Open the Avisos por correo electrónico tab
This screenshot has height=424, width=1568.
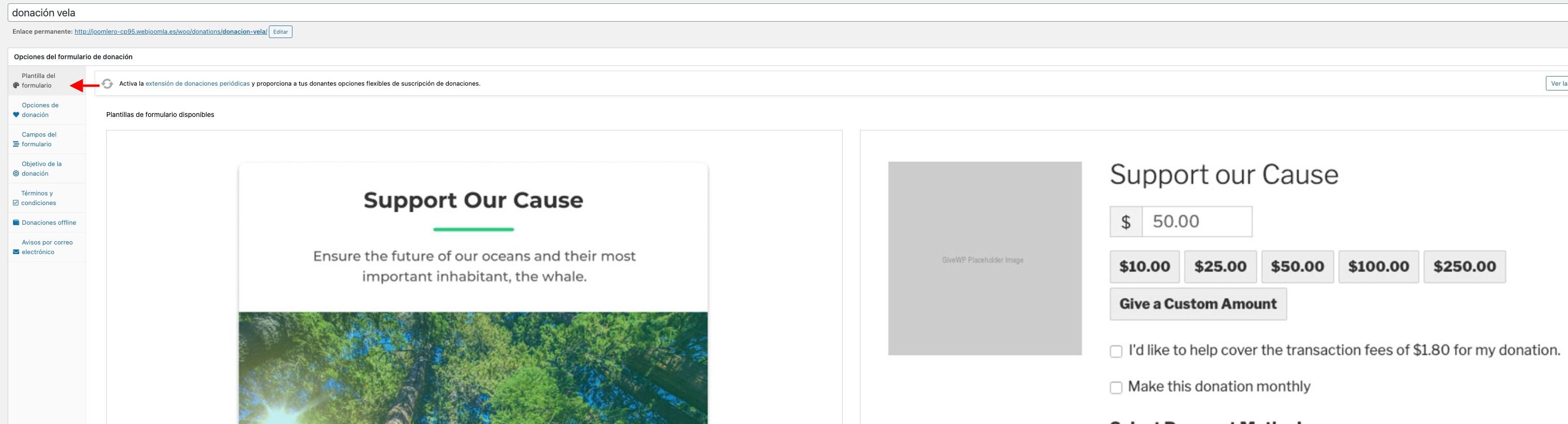(x=47, y=247)
